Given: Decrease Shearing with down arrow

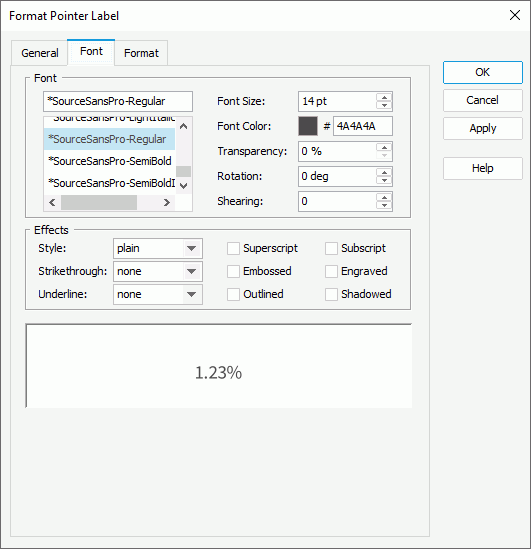Looking at the screenshot, I should point(384,206).
